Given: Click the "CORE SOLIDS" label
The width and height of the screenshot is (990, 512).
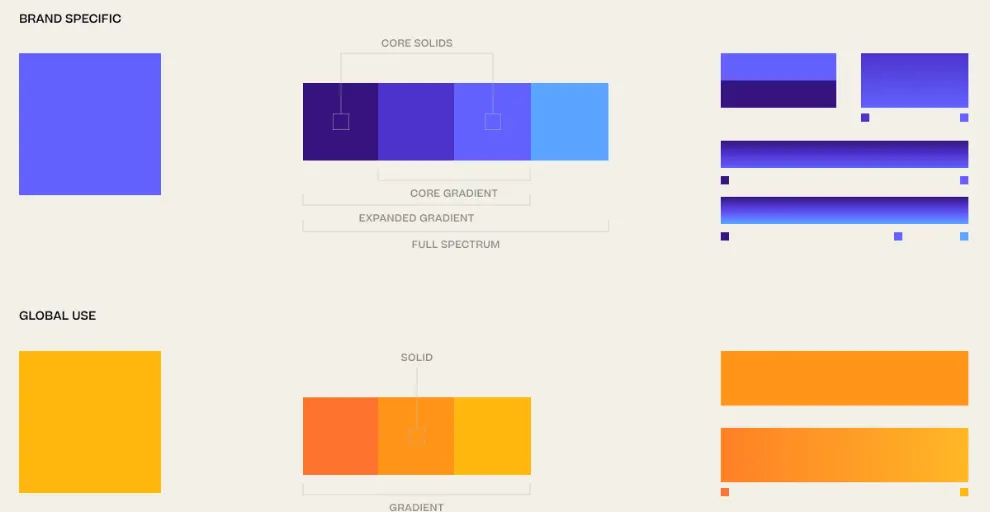Looking at the screenshot, I should coord(417,44).
